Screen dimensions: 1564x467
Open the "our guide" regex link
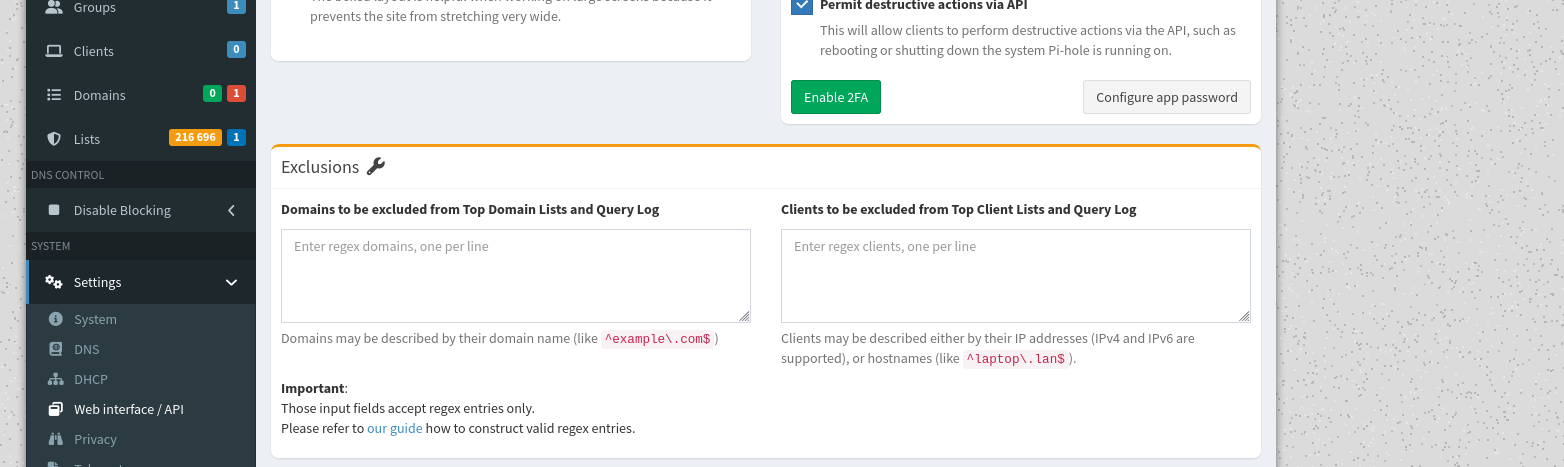[394, 429]
